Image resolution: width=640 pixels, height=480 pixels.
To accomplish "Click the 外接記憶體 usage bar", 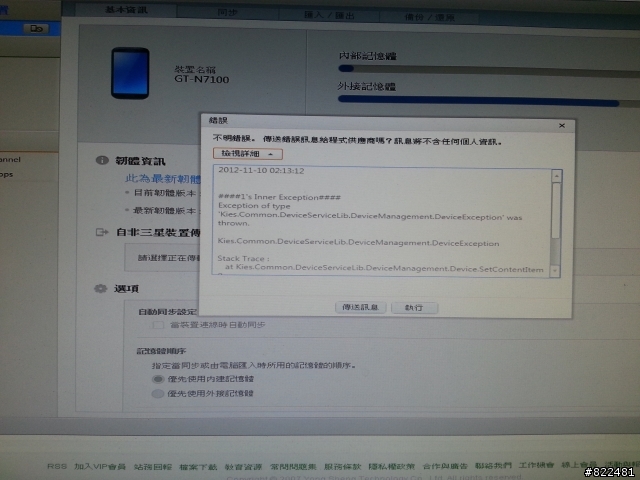I will 489,101.
